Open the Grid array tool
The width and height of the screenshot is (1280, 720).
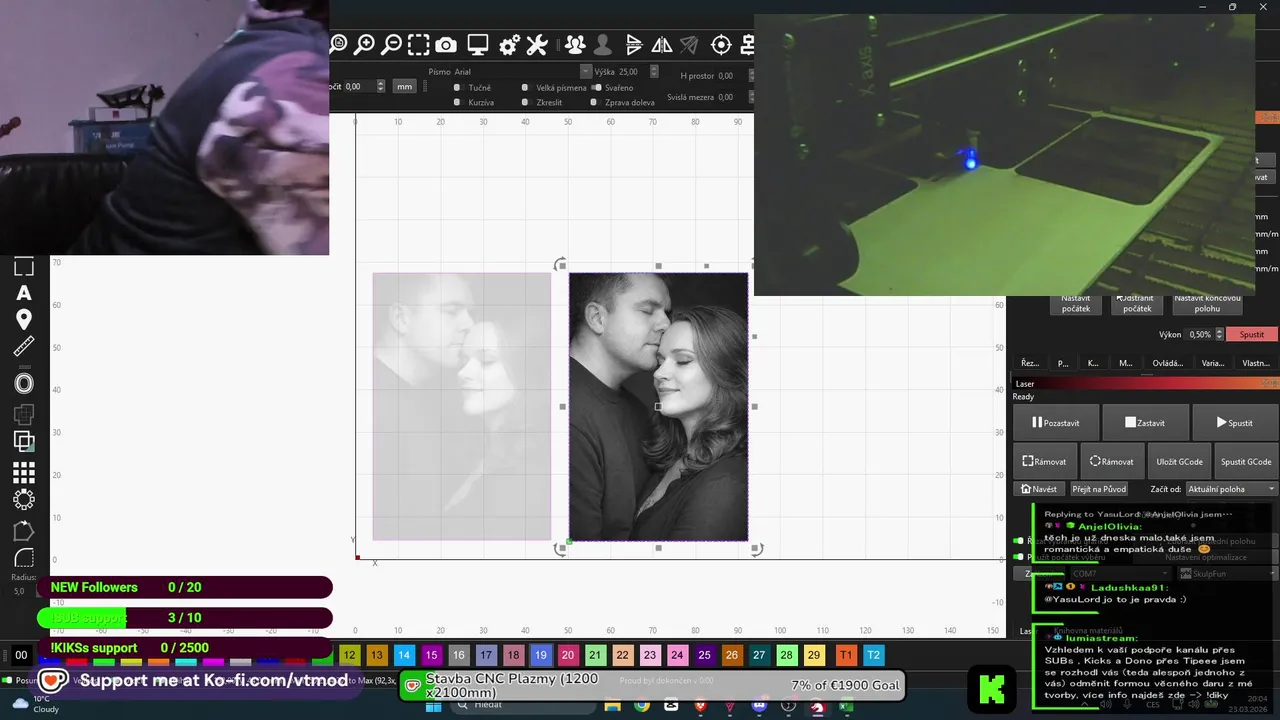(x=24, y=472)
